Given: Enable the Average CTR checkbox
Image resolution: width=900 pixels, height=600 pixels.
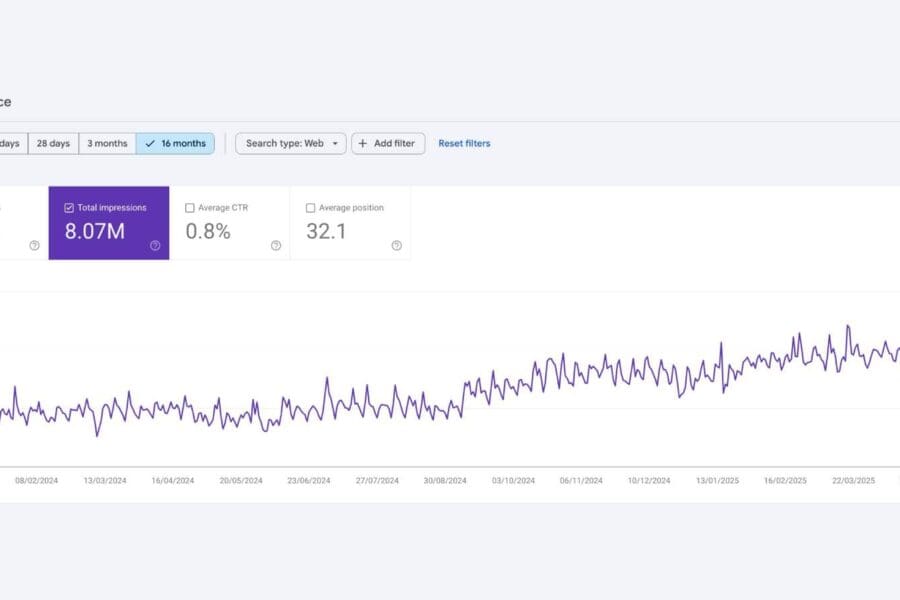Looking at the screenshot, I should pyautogui.click(x=190, y=208).
